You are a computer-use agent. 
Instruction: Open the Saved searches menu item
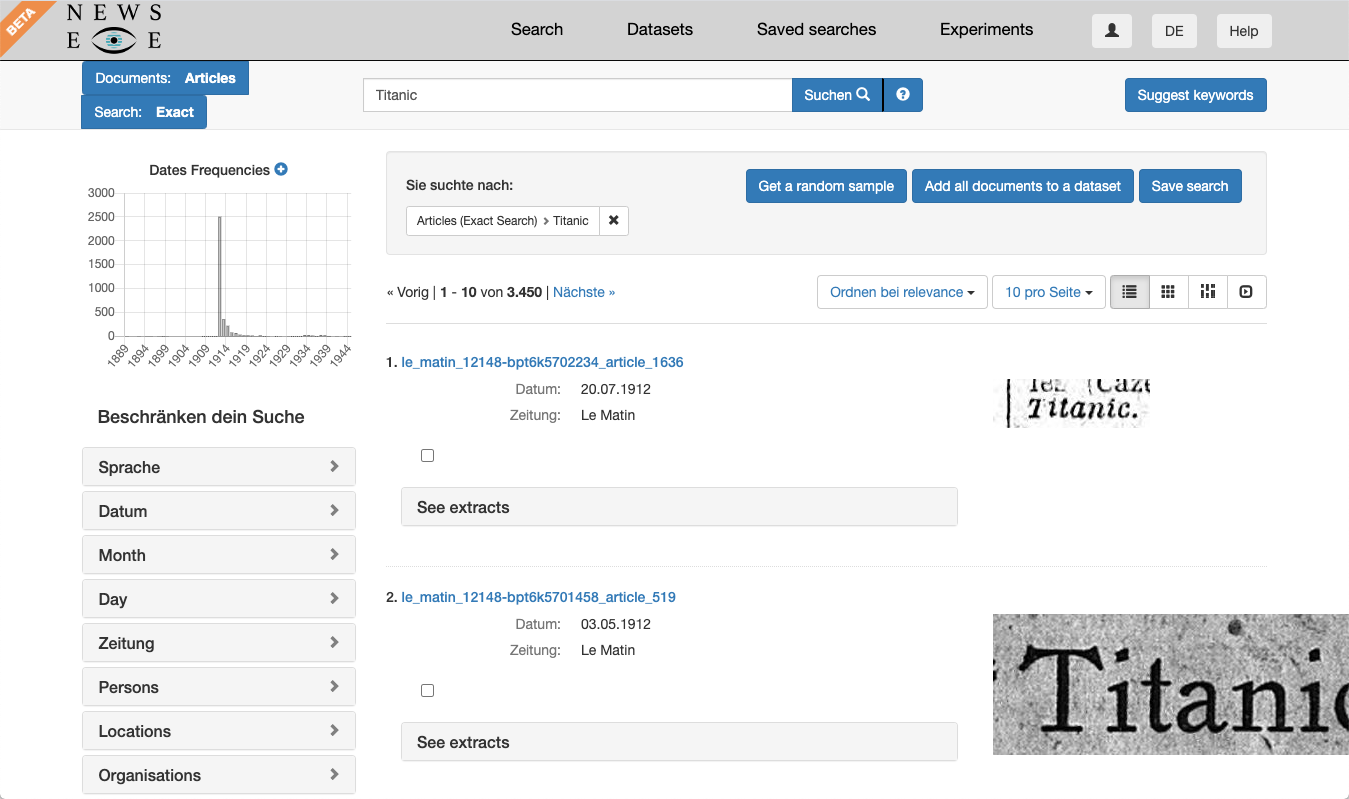point(817,30)
